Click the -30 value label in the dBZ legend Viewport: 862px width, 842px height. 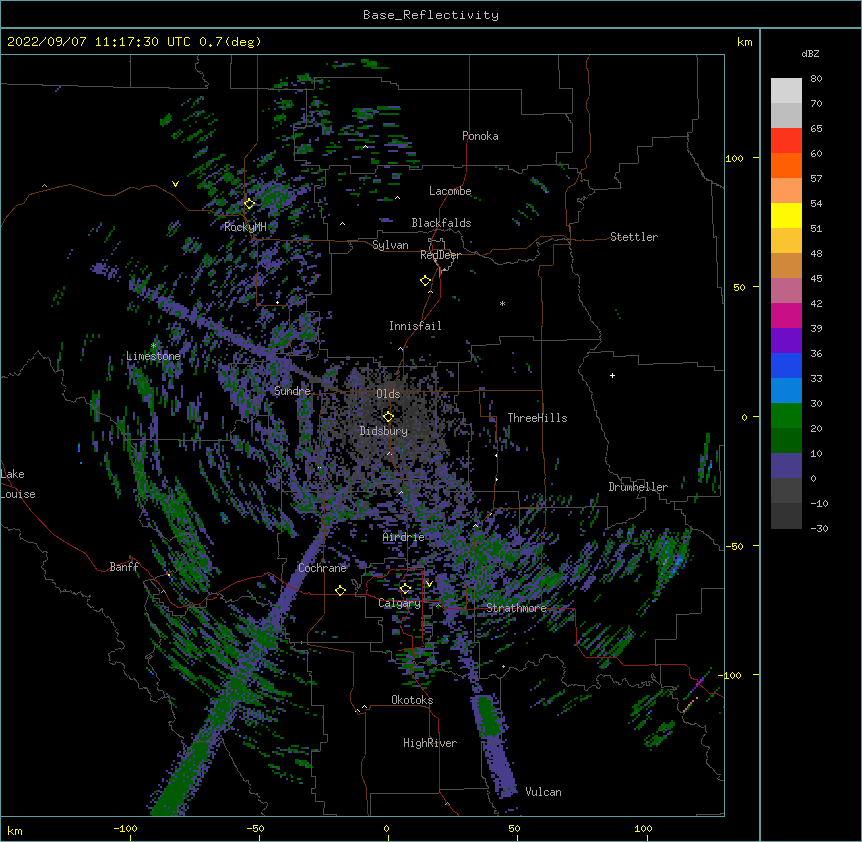click(819, 529)
